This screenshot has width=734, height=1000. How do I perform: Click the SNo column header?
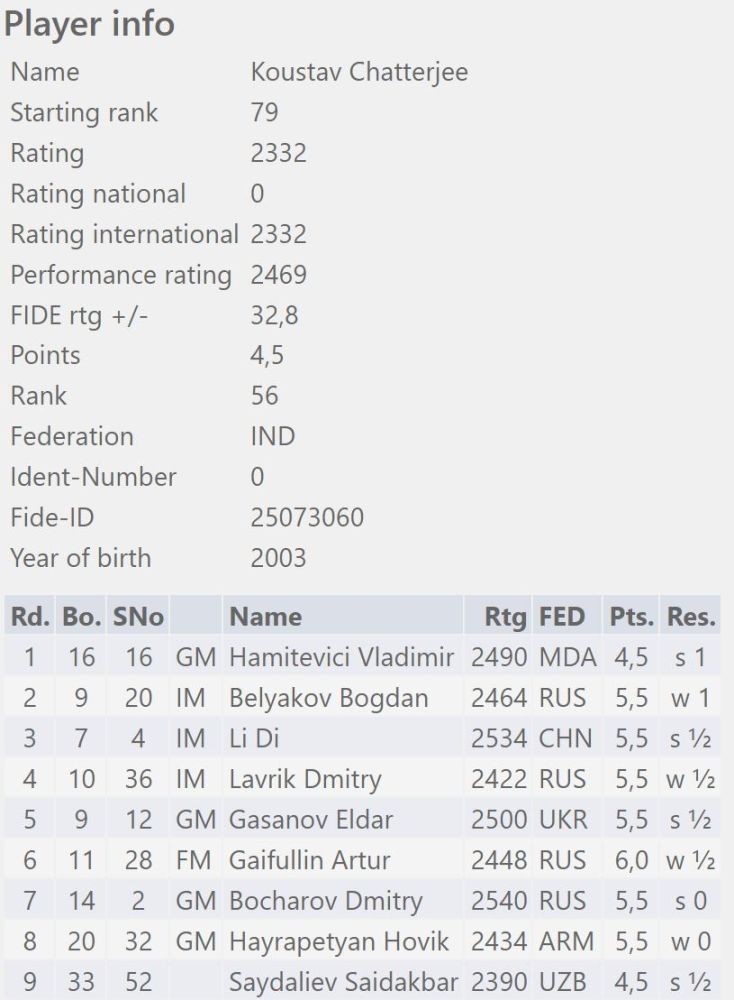138,617
